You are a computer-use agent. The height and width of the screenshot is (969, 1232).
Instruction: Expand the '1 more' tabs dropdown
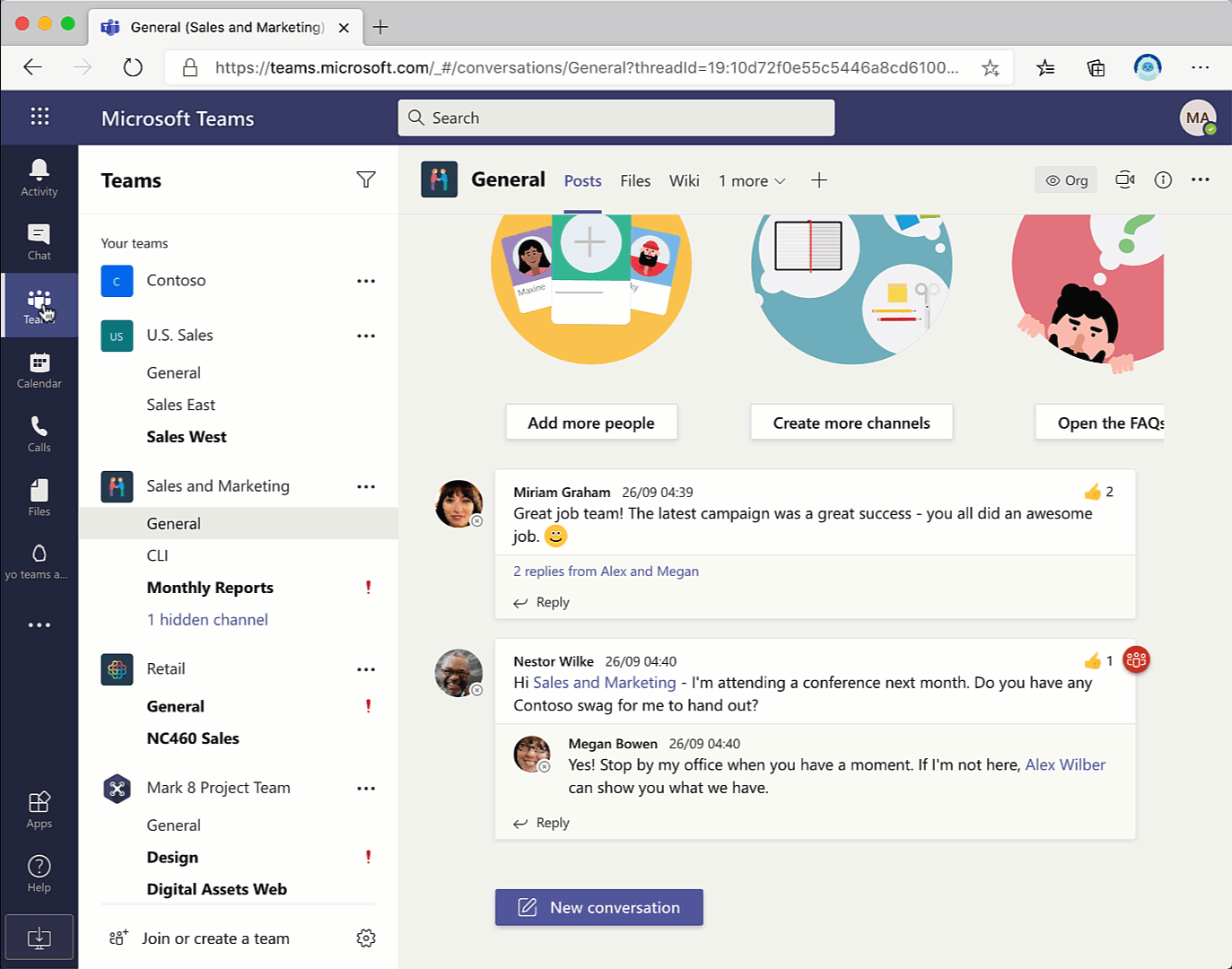click(x=752, y=181)
